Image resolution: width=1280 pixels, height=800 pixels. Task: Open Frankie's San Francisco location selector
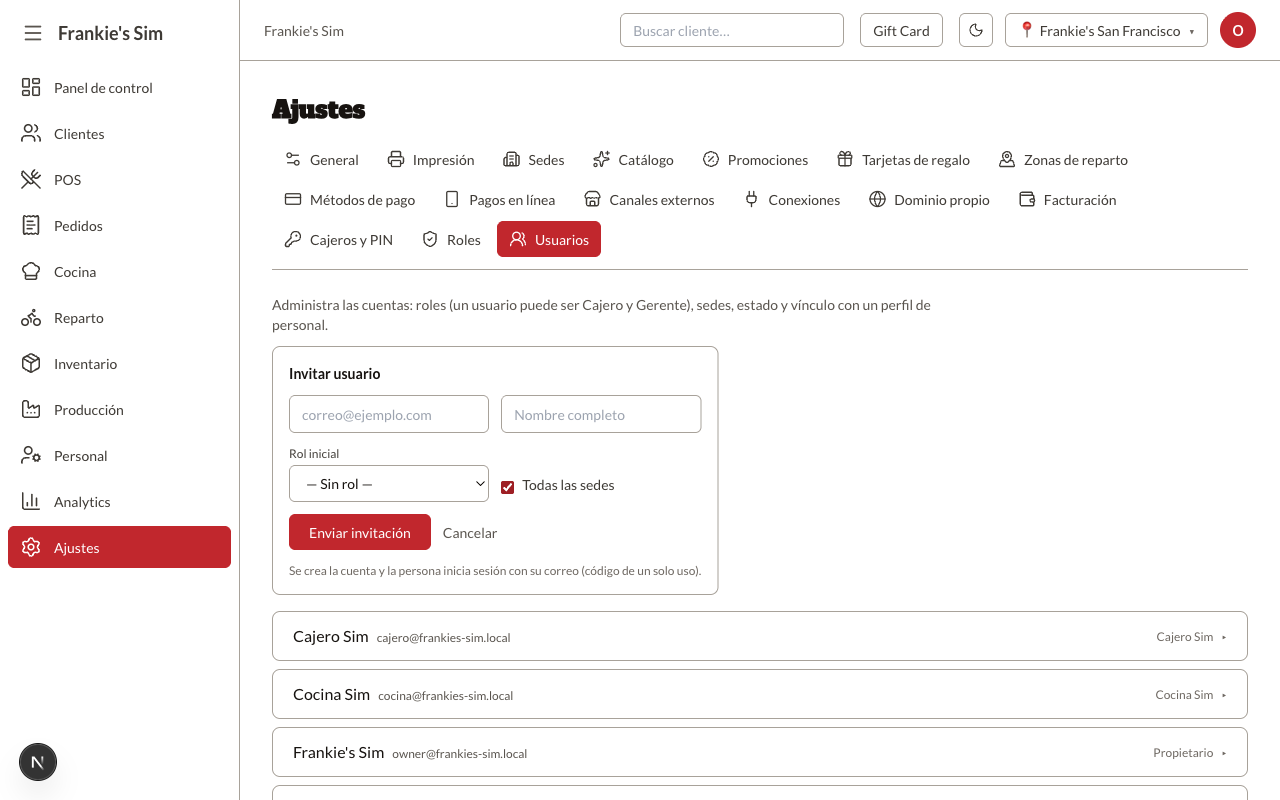1106,30
